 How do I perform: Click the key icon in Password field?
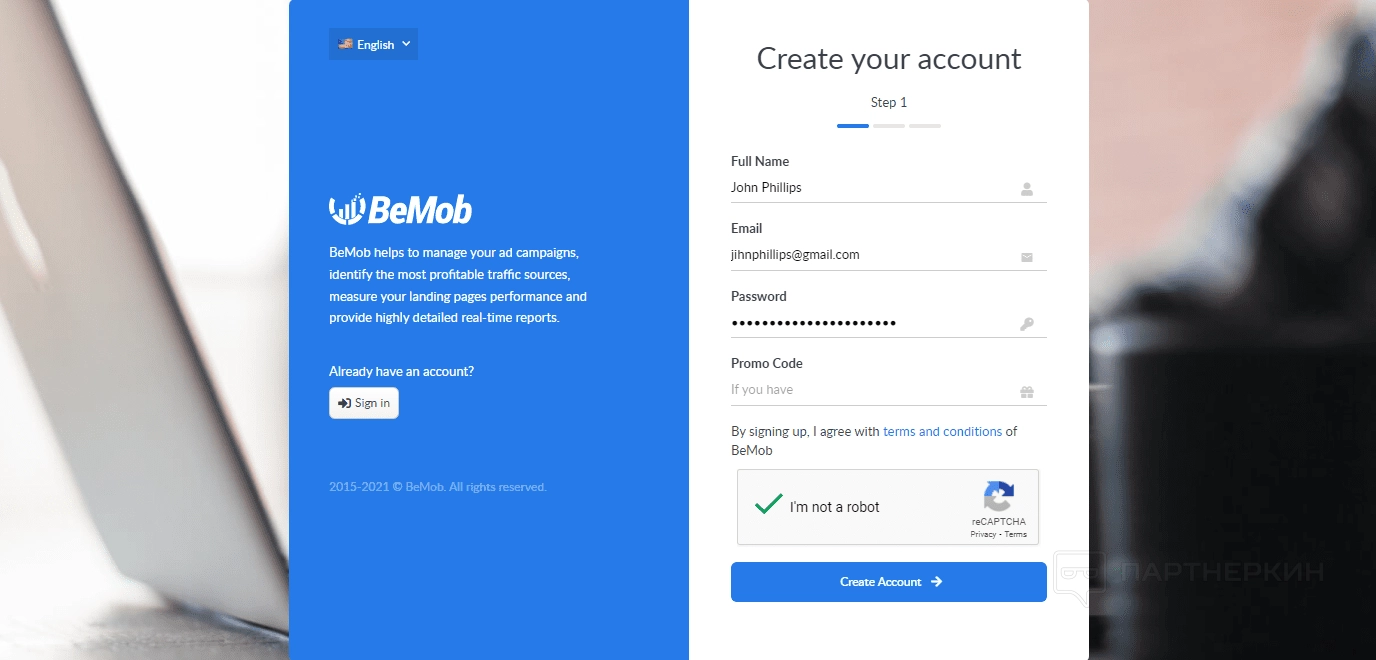tap(1026, 324)
